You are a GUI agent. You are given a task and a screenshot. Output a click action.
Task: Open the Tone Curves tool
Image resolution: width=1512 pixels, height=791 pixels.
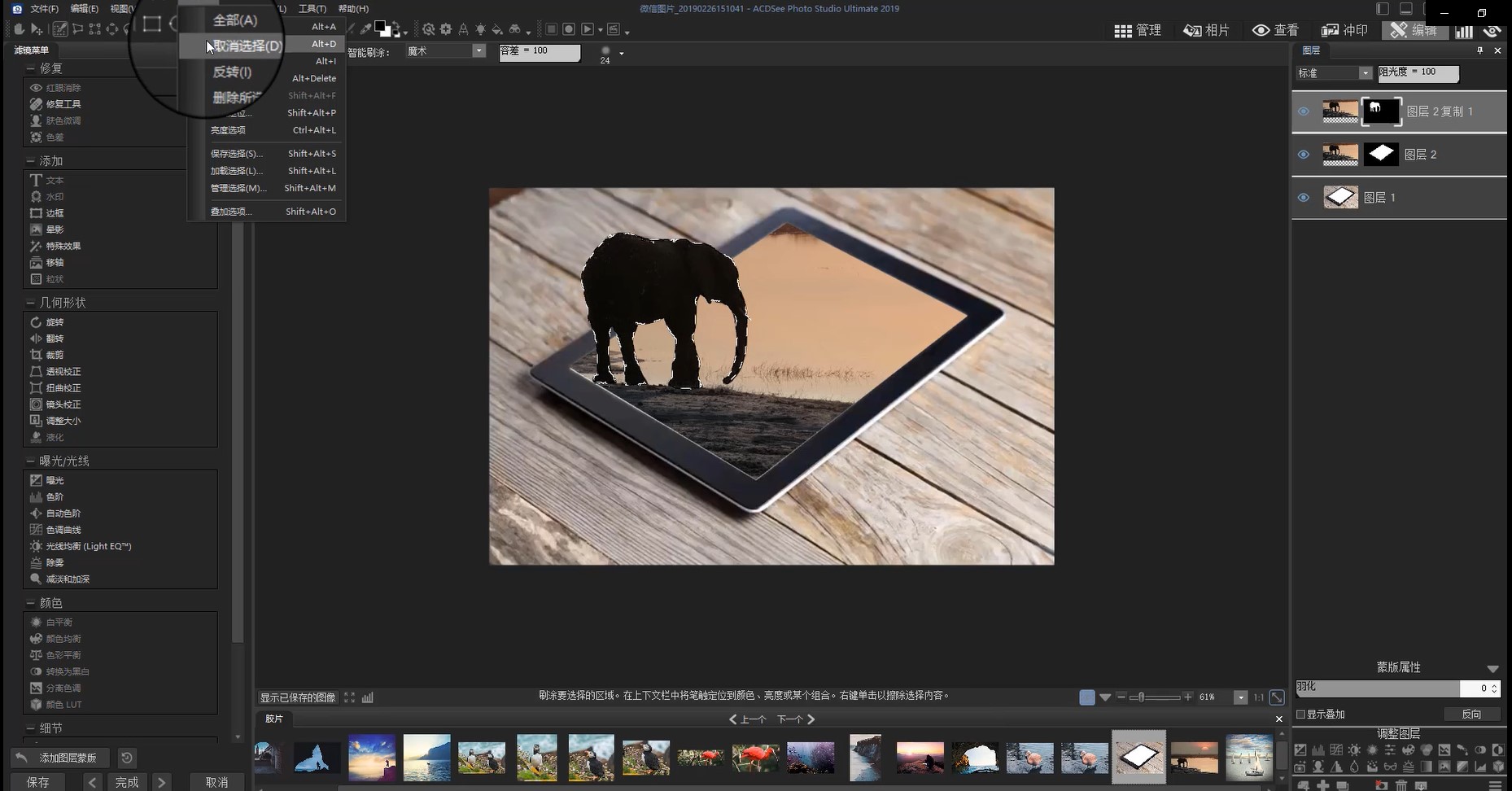click(x=55, y=530)
